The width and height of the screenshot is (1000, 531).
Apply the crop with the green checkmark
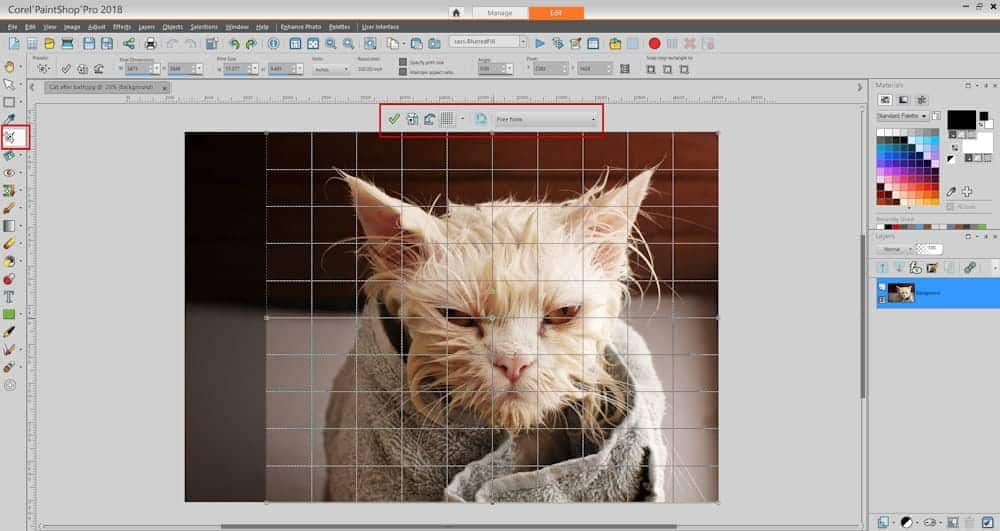click(394, 119)
